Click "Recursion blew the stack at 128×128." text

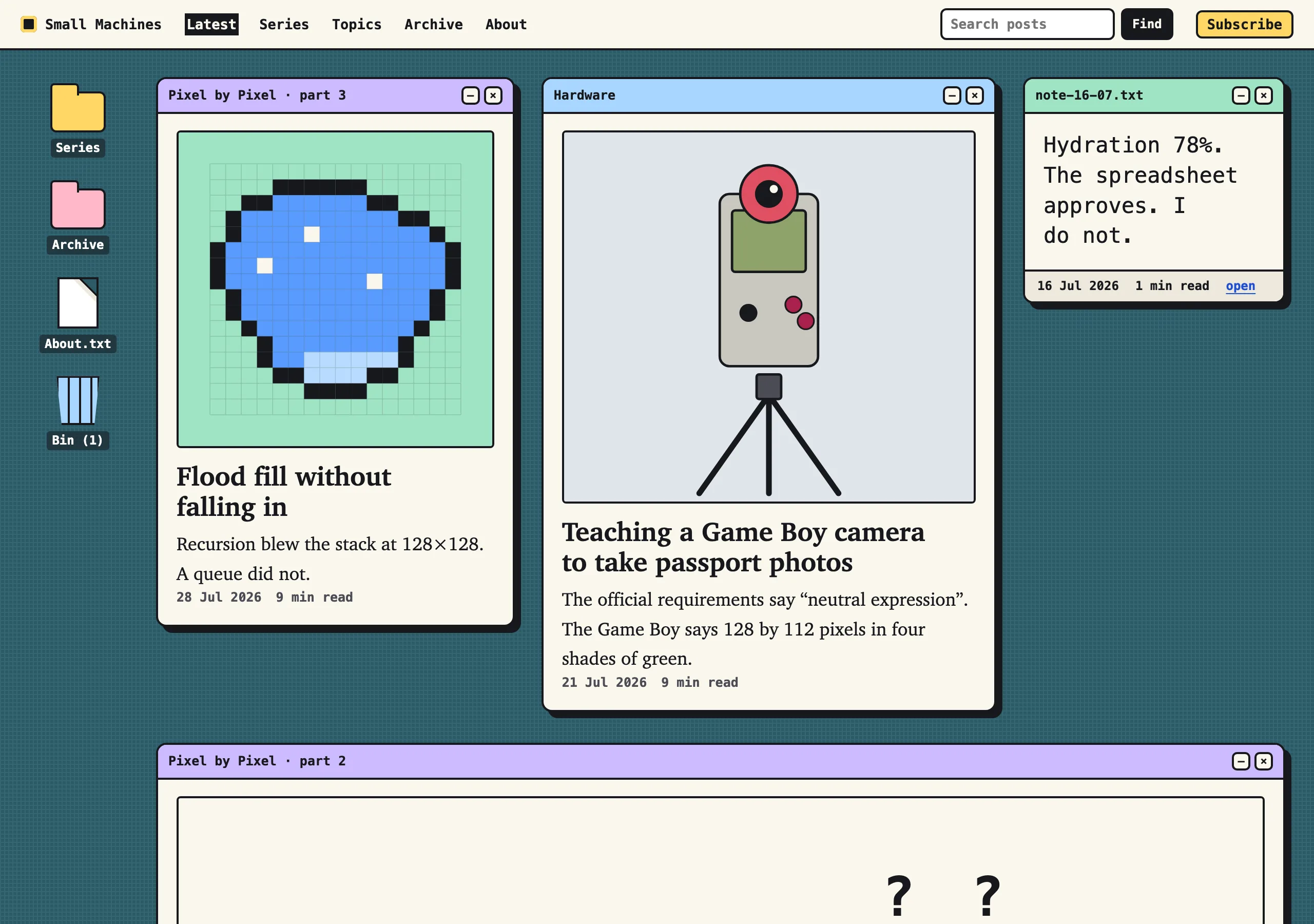point(330,544)
